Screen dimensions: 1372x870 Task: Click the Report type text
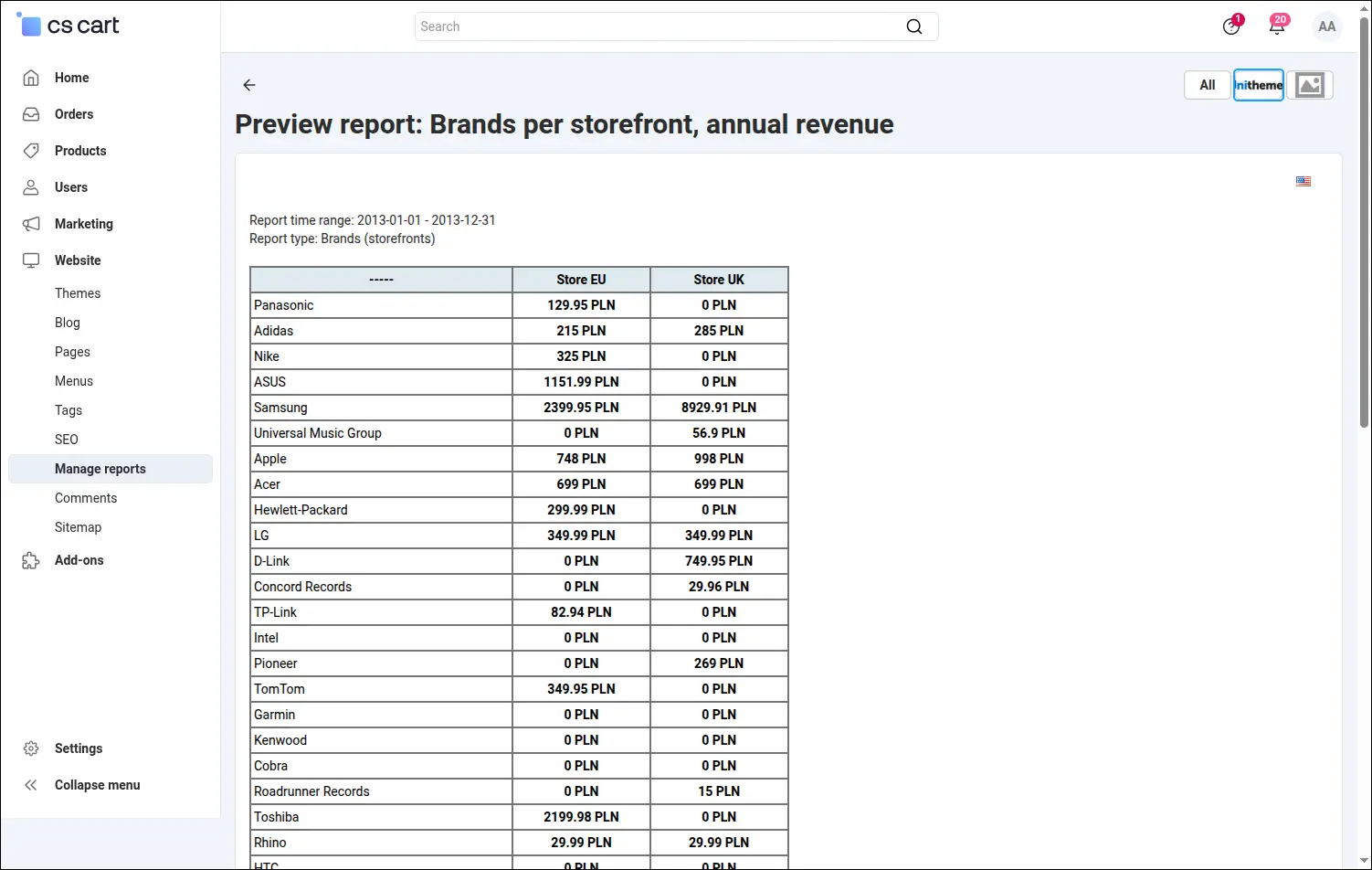(343, 239)
